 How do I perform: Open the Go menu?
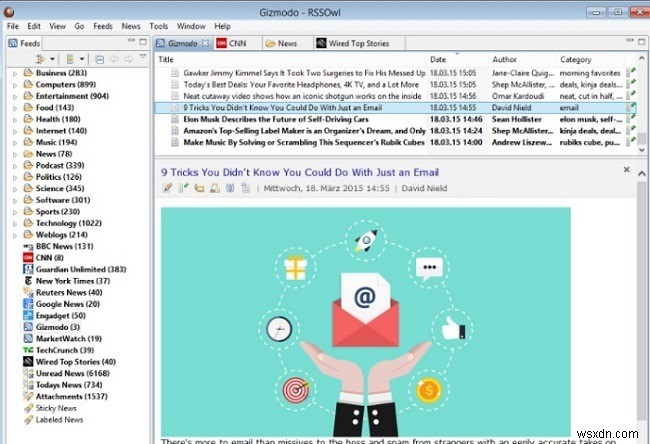(x=79, y=26)
